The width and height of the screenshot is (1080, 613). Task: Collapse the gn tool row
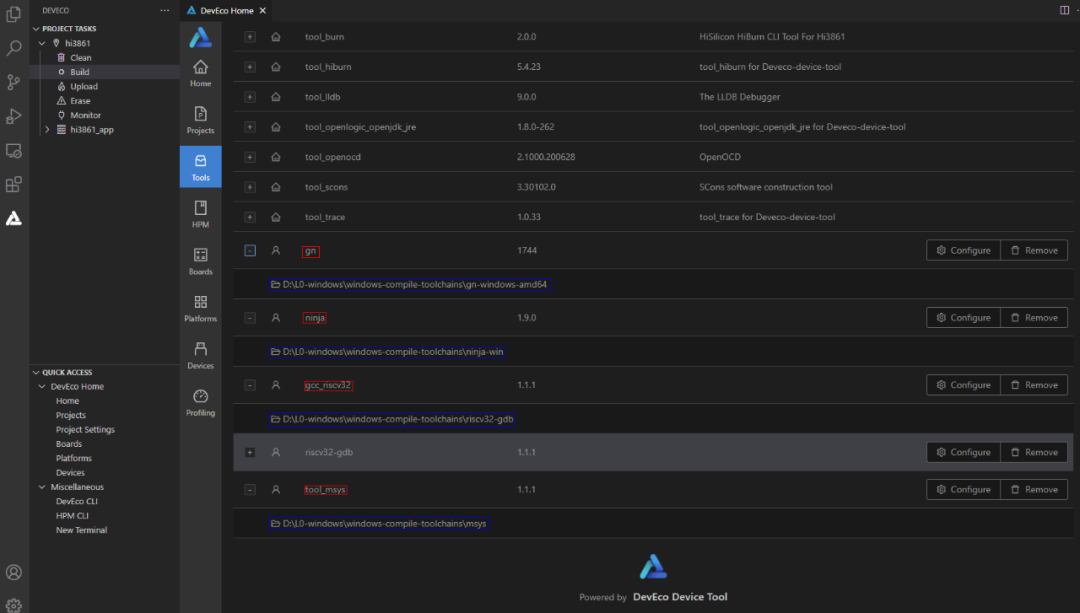[x=250, y=251]
